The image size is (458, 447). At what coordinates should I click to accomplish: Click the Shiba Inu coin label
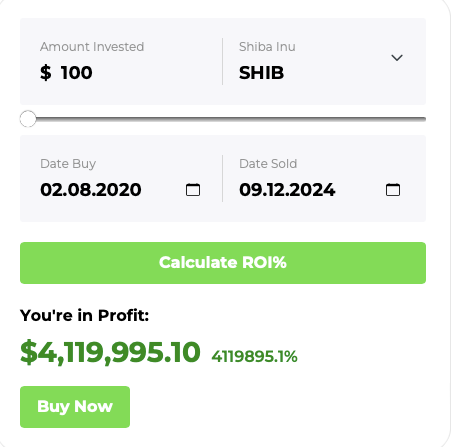click(267, 47)
